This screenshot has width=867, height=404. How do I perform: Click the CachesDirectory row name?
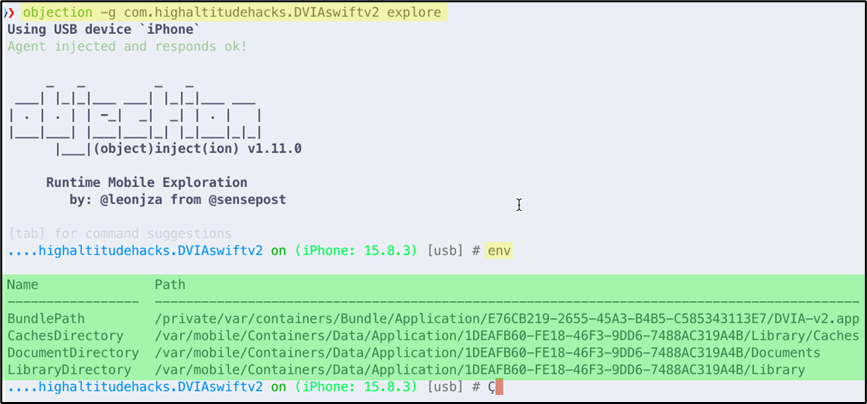tap(65, 336)
